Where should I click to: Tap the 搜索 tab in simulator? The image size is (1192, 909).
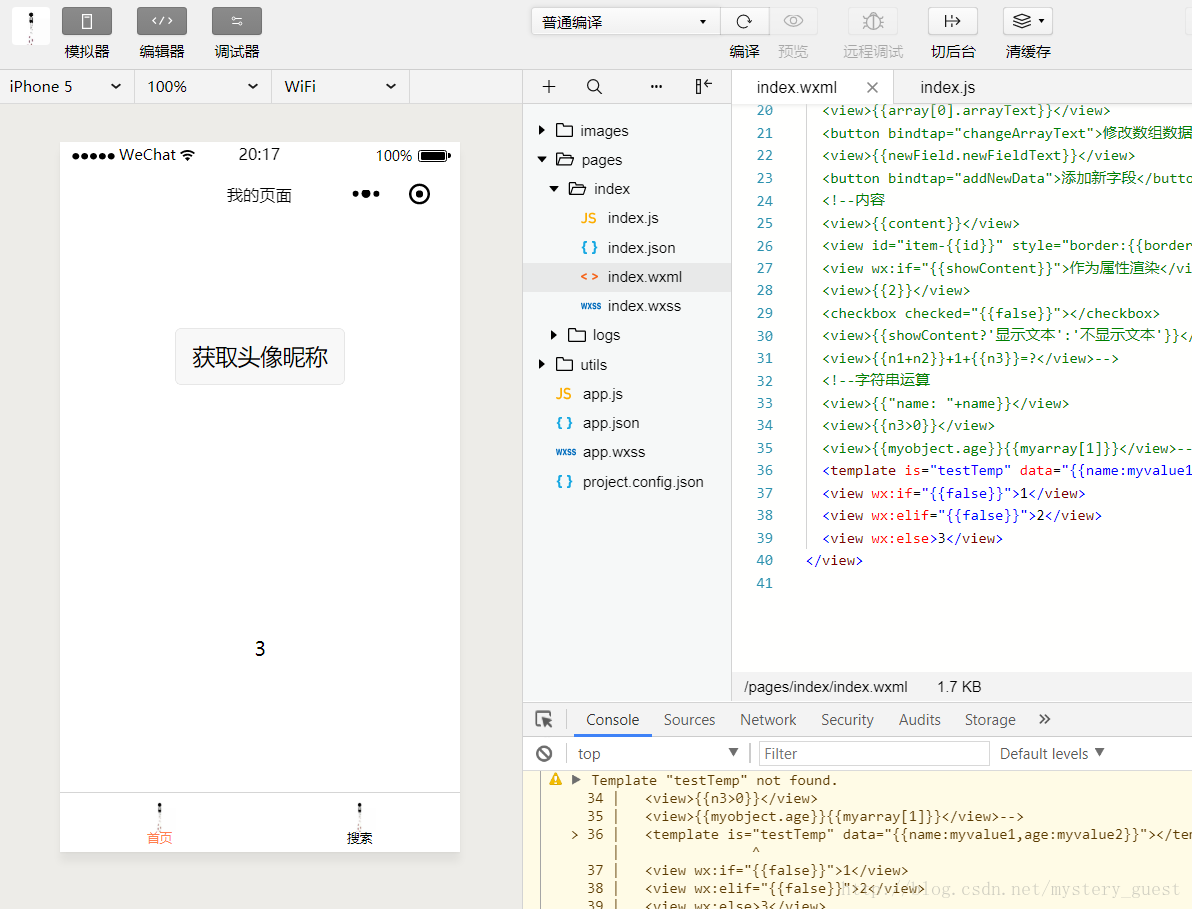tap(360, 823)
